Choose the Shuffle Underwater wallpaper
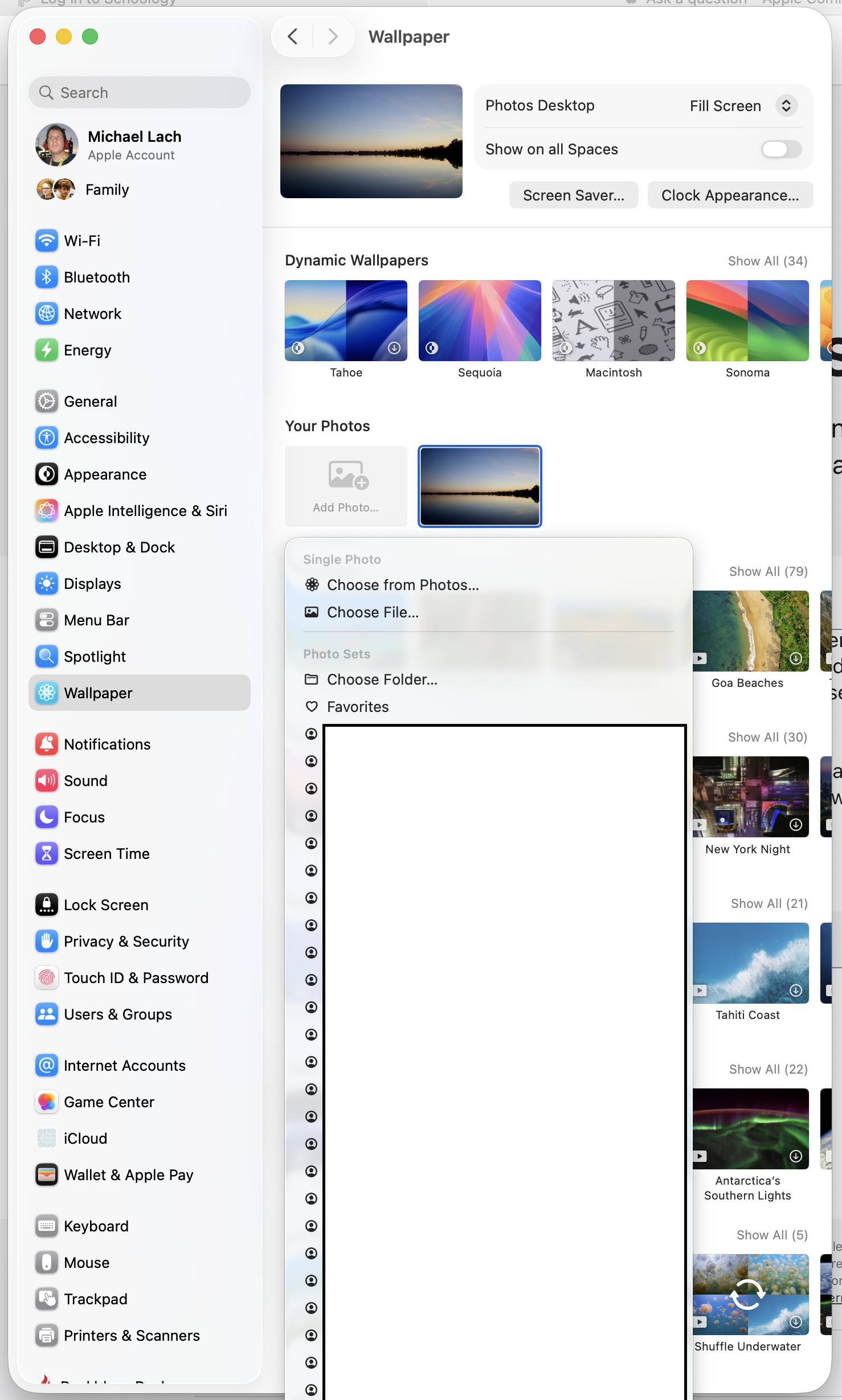 751,1295
